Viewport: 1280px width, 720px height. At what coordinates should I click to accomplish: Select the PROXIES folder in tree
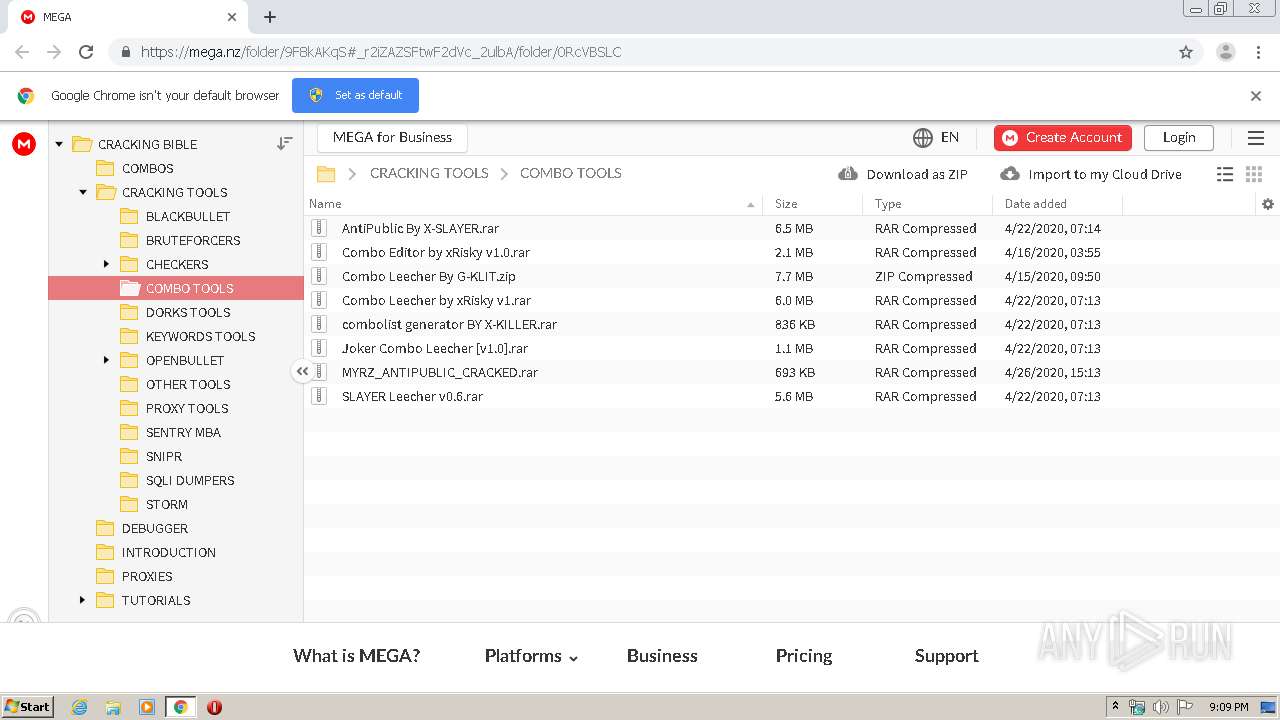[x=147, y=576]
